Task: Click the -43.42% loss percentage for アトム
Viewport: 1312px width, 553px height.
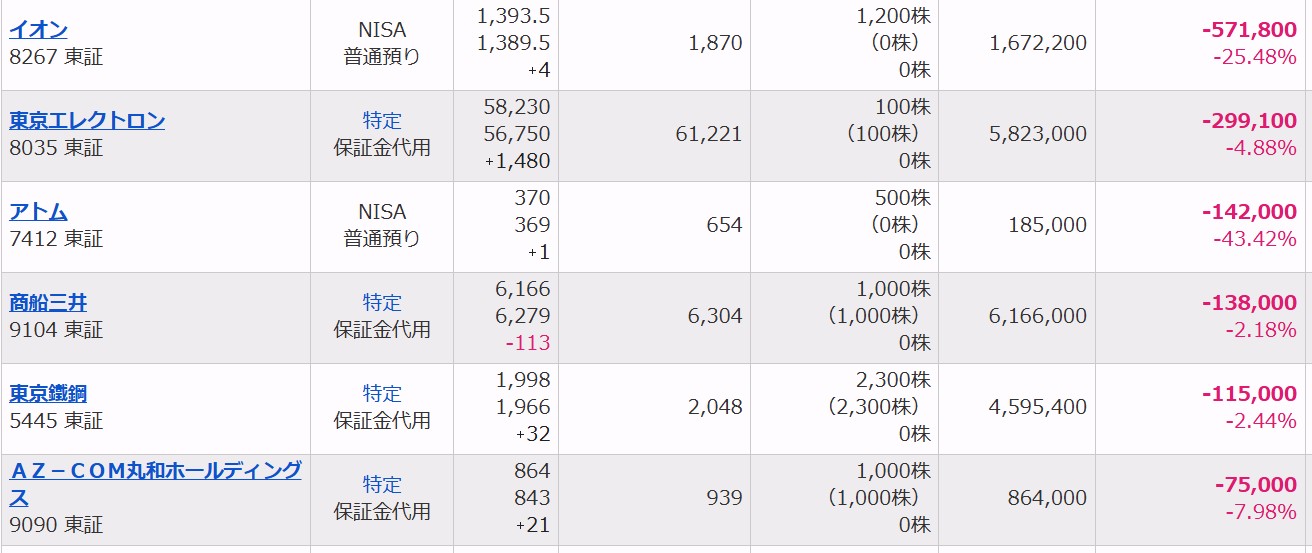Action: point(1255,239)
